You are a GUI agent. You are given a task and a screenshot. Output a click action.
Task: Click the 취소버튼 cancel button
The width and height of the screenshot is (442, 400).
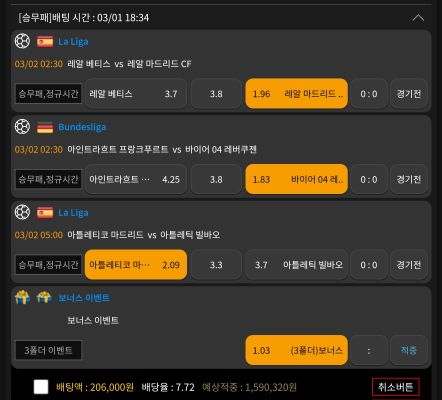(x=396, y=387)
